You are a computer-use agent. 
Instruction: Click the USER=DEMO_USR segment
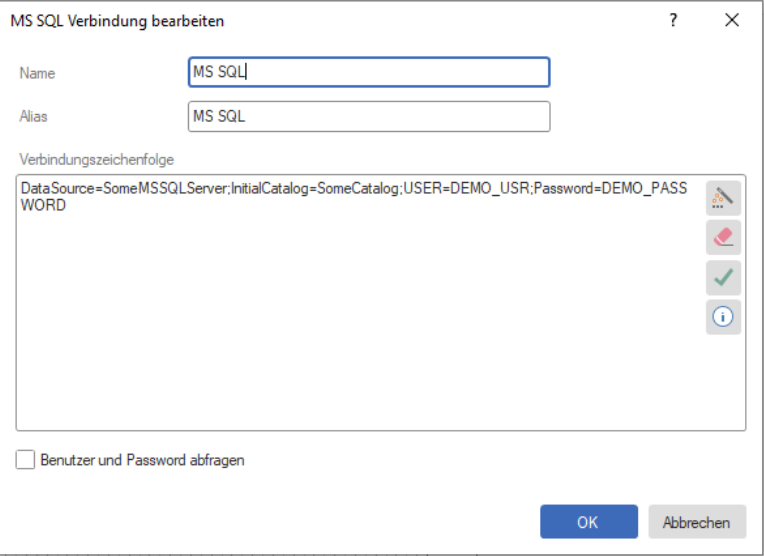tap(466, 189)
